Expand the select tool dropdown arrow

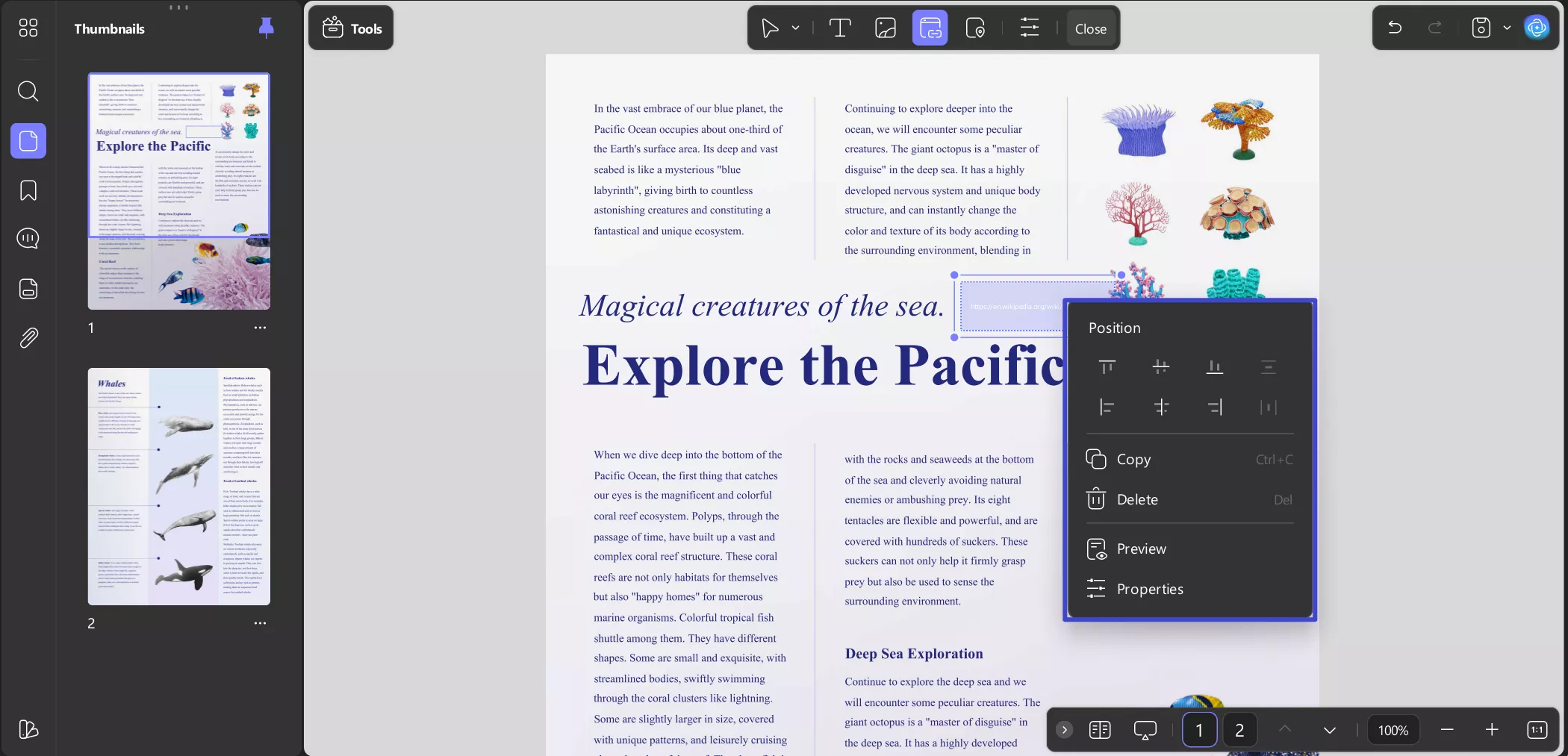tap(795, 28)
